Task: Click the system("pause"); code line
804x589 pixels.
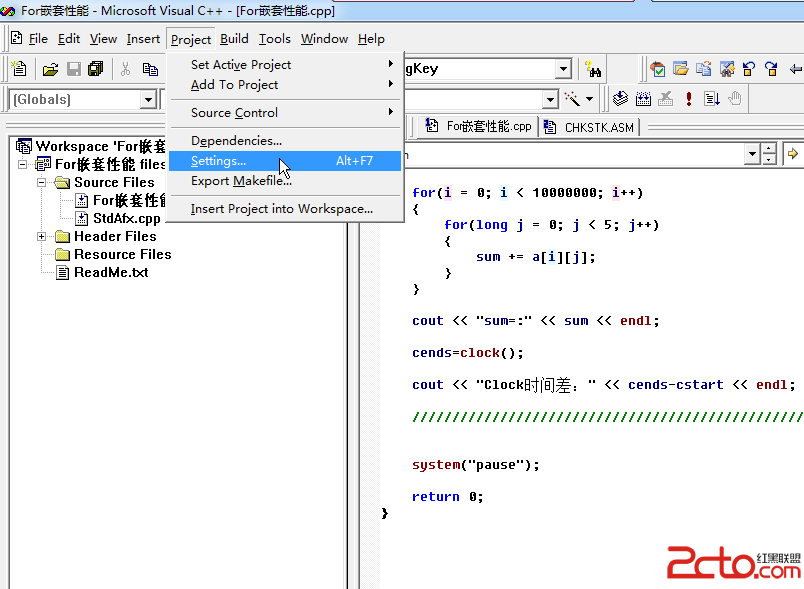Action: coord(475,465)
